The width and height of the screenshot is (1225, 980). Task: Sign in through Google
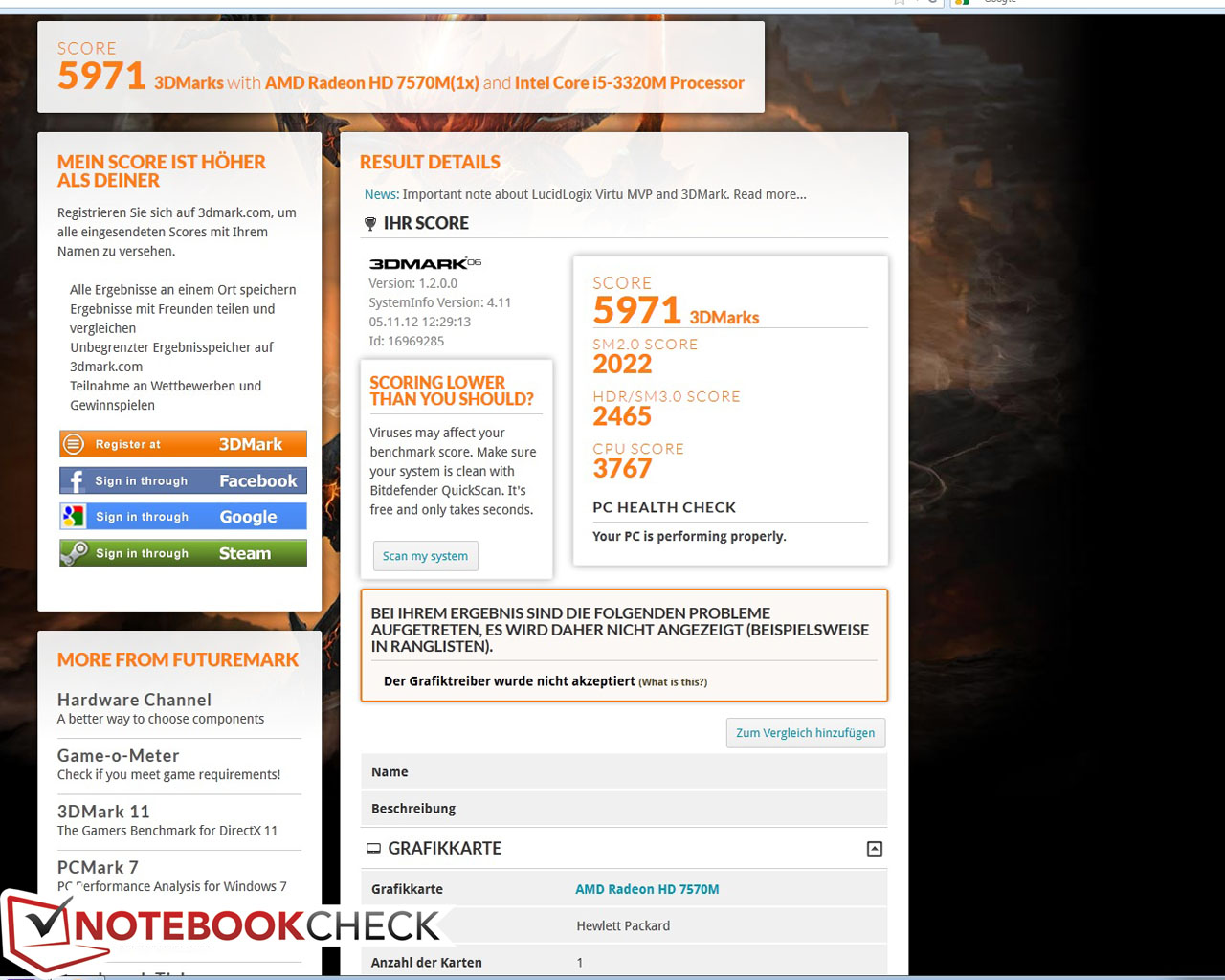point(183,517)
